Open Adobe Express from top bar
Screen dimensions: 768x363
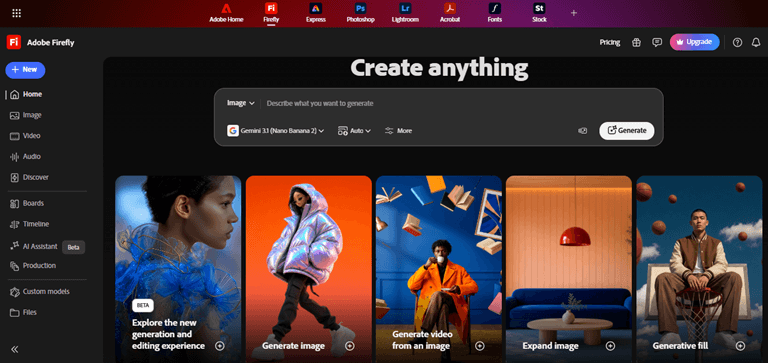(315, 13)
